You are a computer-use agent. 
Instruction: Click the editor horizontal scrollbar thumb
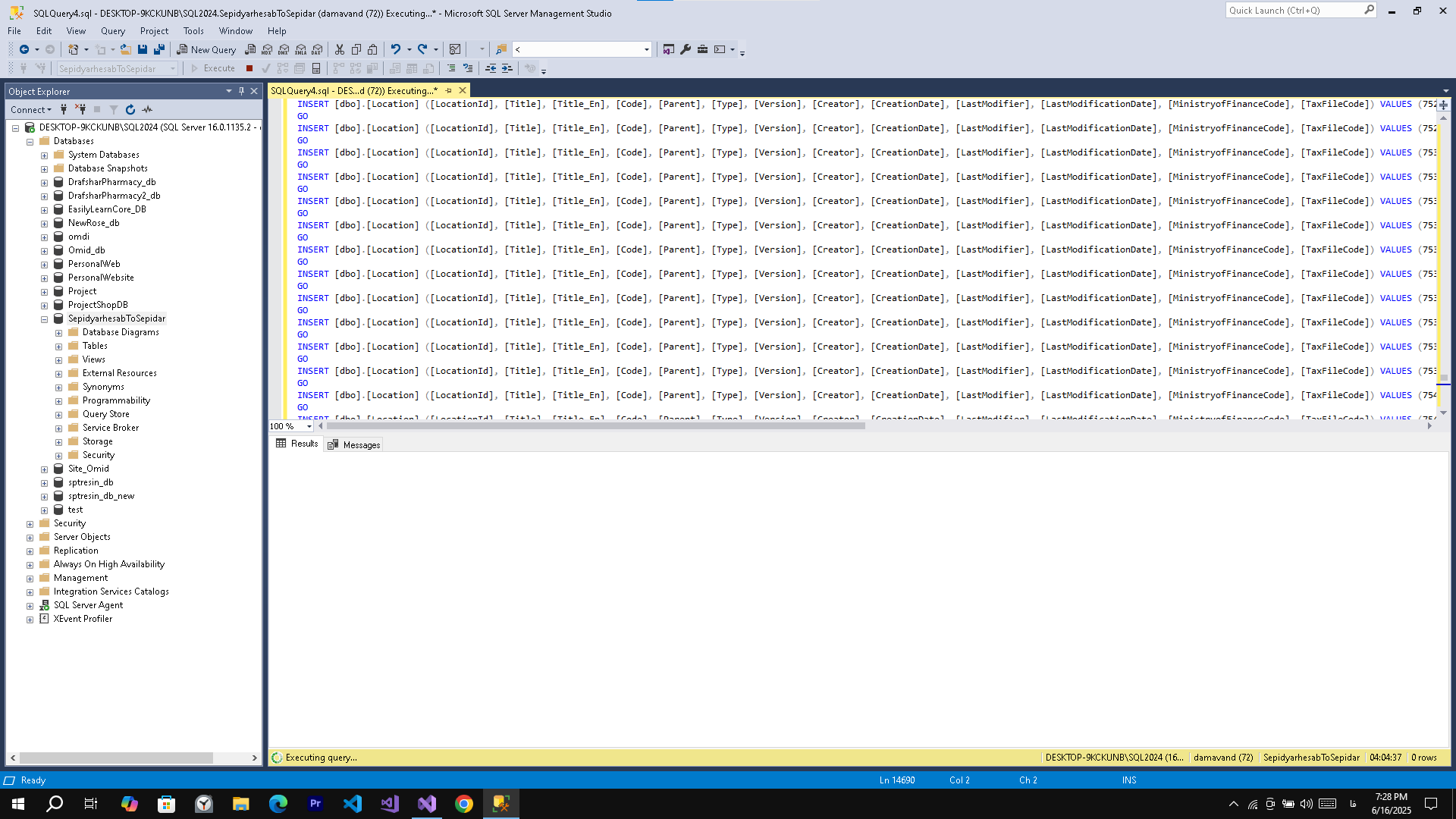pyautogui.click(x=595, y=426)
